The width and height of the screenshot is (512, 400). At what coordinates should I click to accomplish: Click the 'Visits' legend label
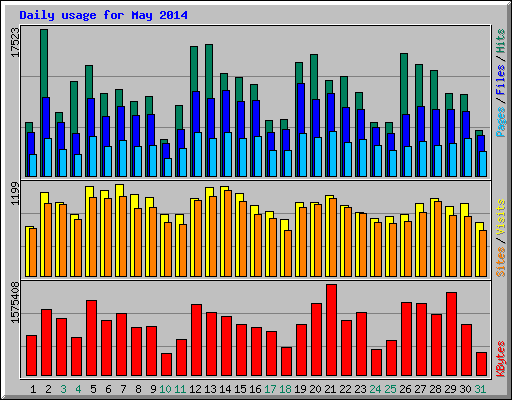[x=501, y=217]
